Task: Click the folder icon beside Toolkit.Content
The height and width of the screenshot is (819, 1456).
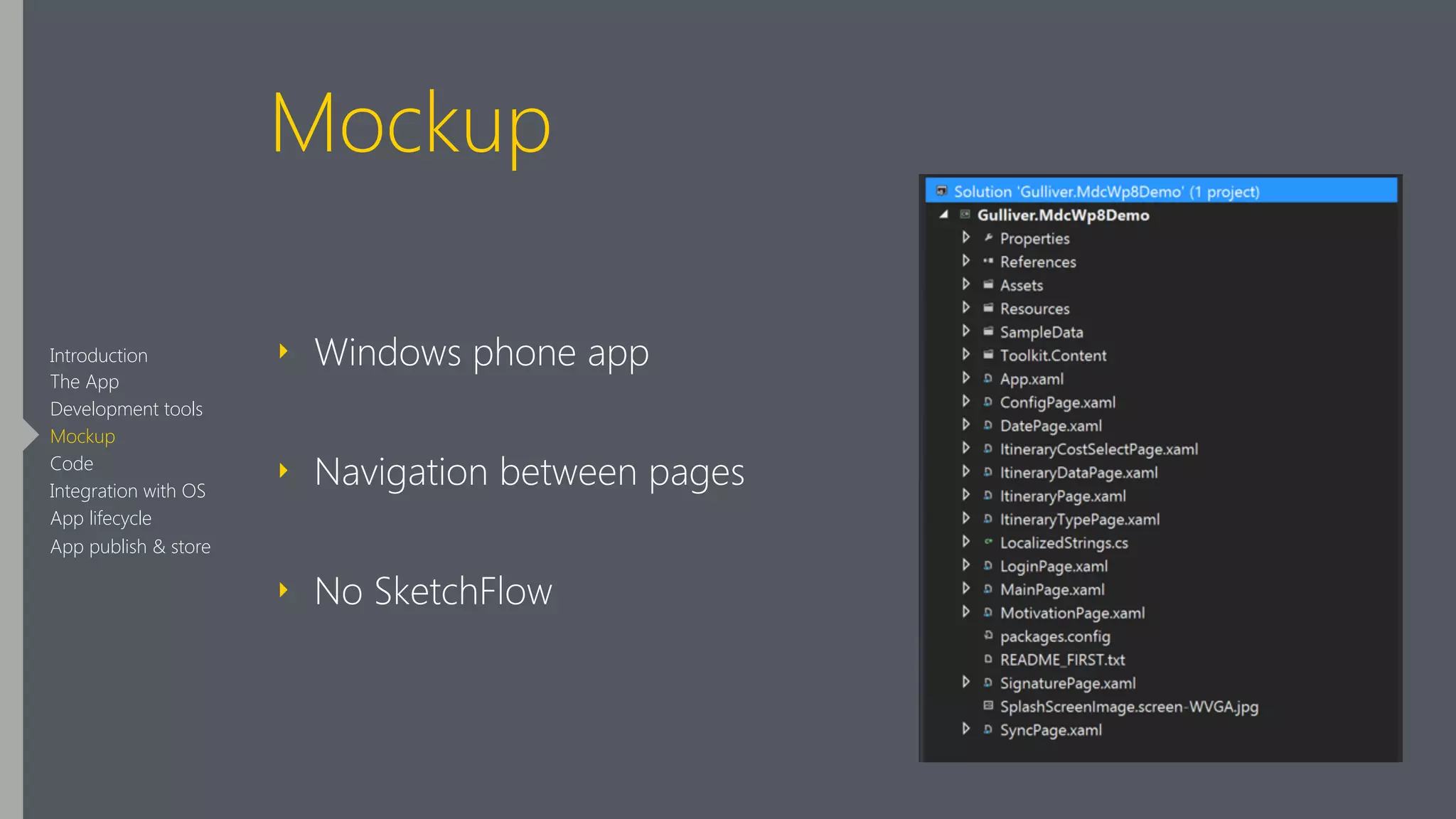Action: (x=988, y=355)
